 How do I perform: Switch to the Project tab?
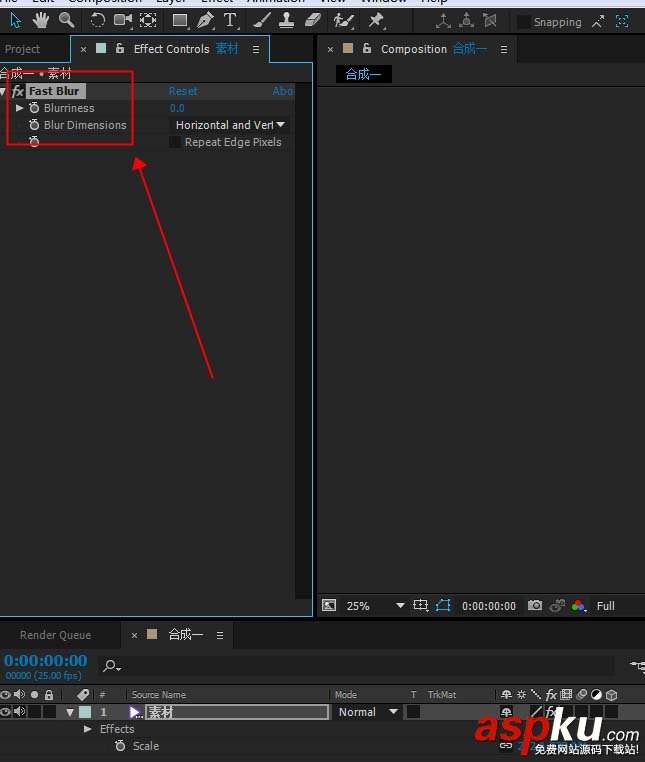[22, 49]
